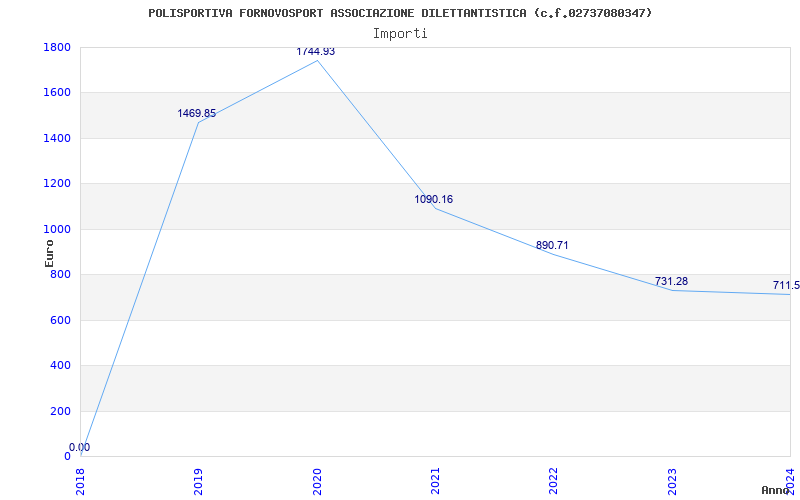
Task: Click the 200 Euro axis tick
Action: pyautogui.click(x=60, y=411)
